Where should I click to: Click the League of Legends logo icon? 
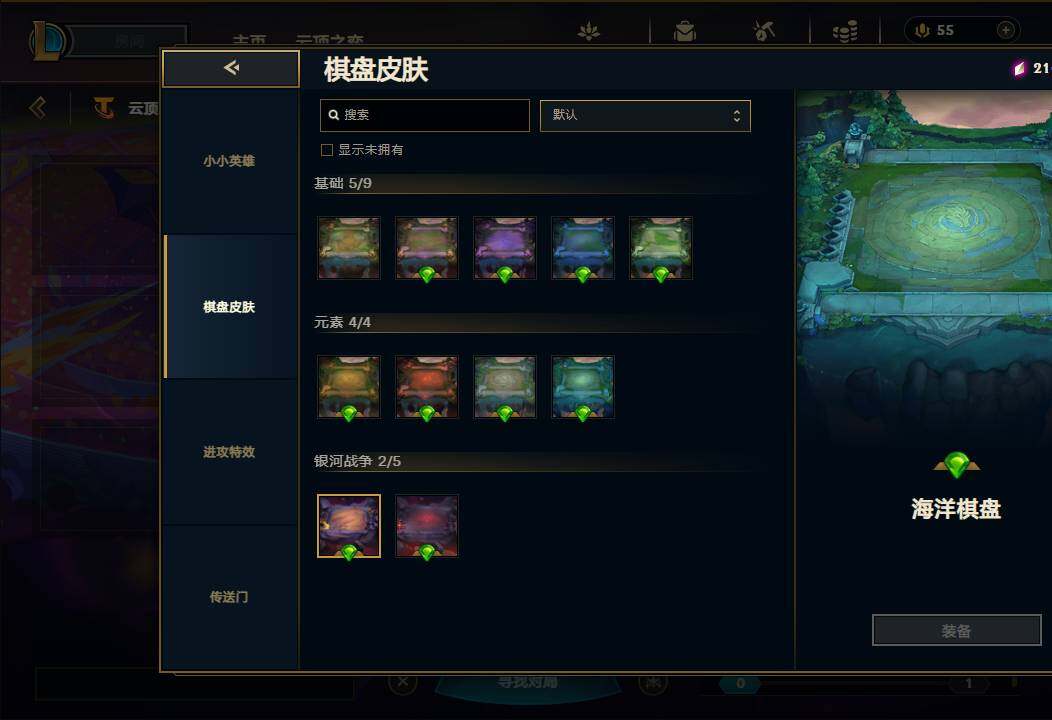pos(47,40)
